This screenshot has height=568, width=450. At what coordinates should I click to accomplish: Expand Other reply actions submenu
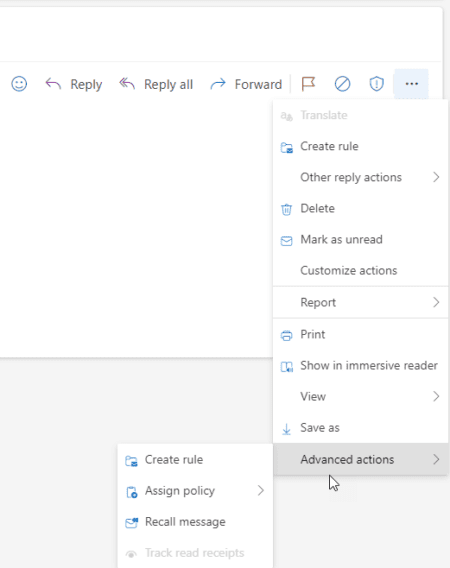[x=361, y=178]
